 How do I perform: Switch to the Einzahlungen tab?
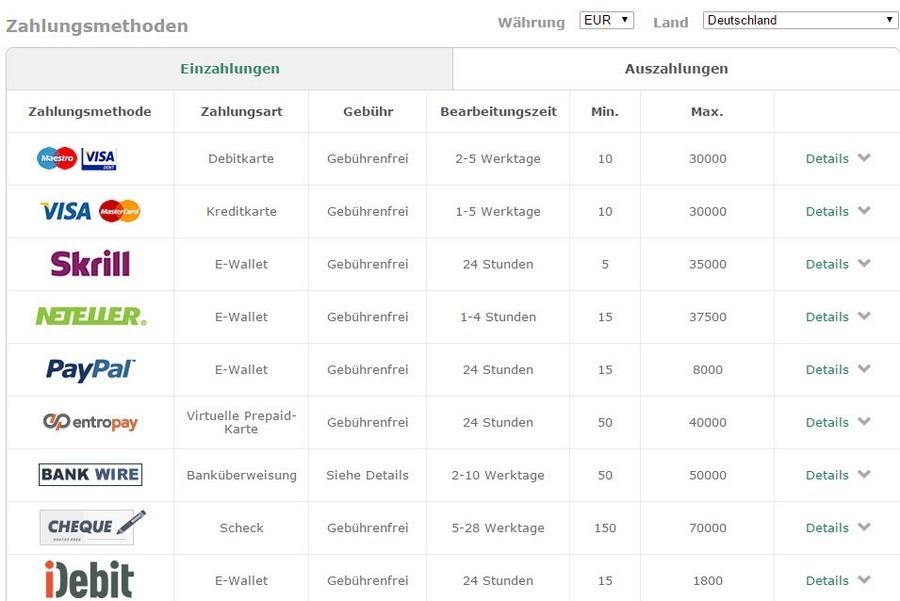tap(230, 69)
